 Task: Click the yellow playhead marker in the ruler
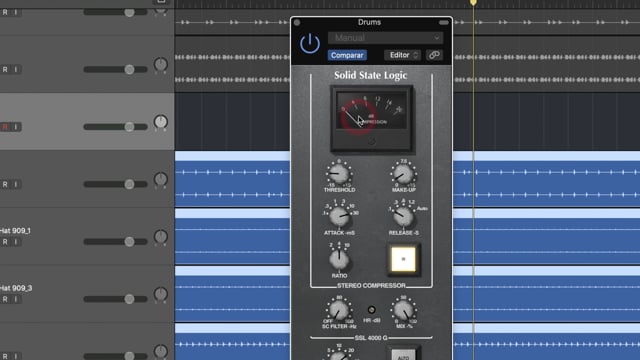click(473, 2)
